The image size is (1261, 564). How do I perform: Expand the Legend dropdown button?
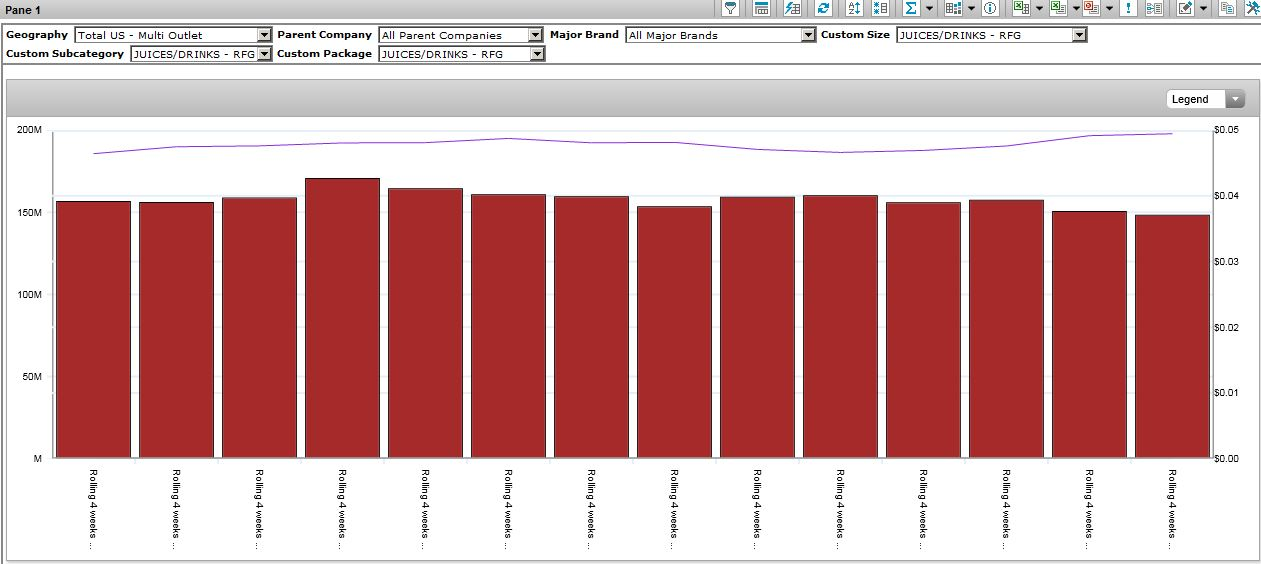point(1235,99)
